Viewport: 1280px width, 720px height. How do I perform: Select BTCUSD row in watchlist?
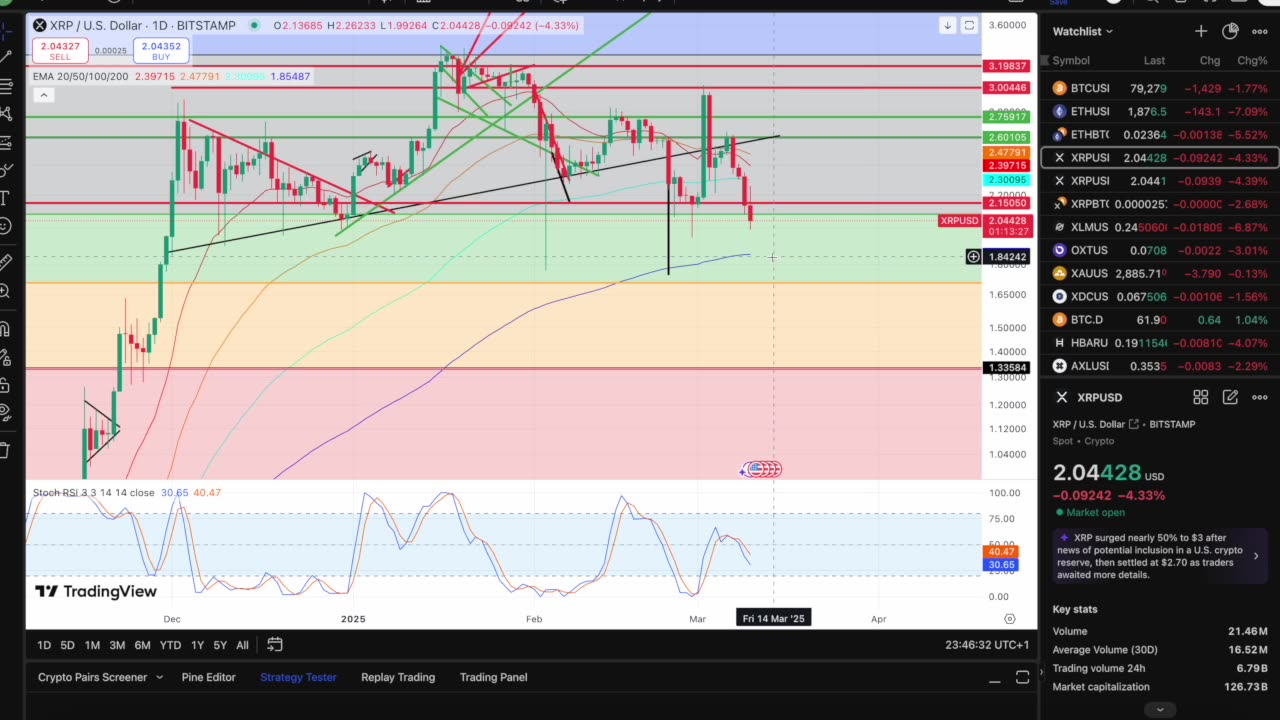(1160, 89)
